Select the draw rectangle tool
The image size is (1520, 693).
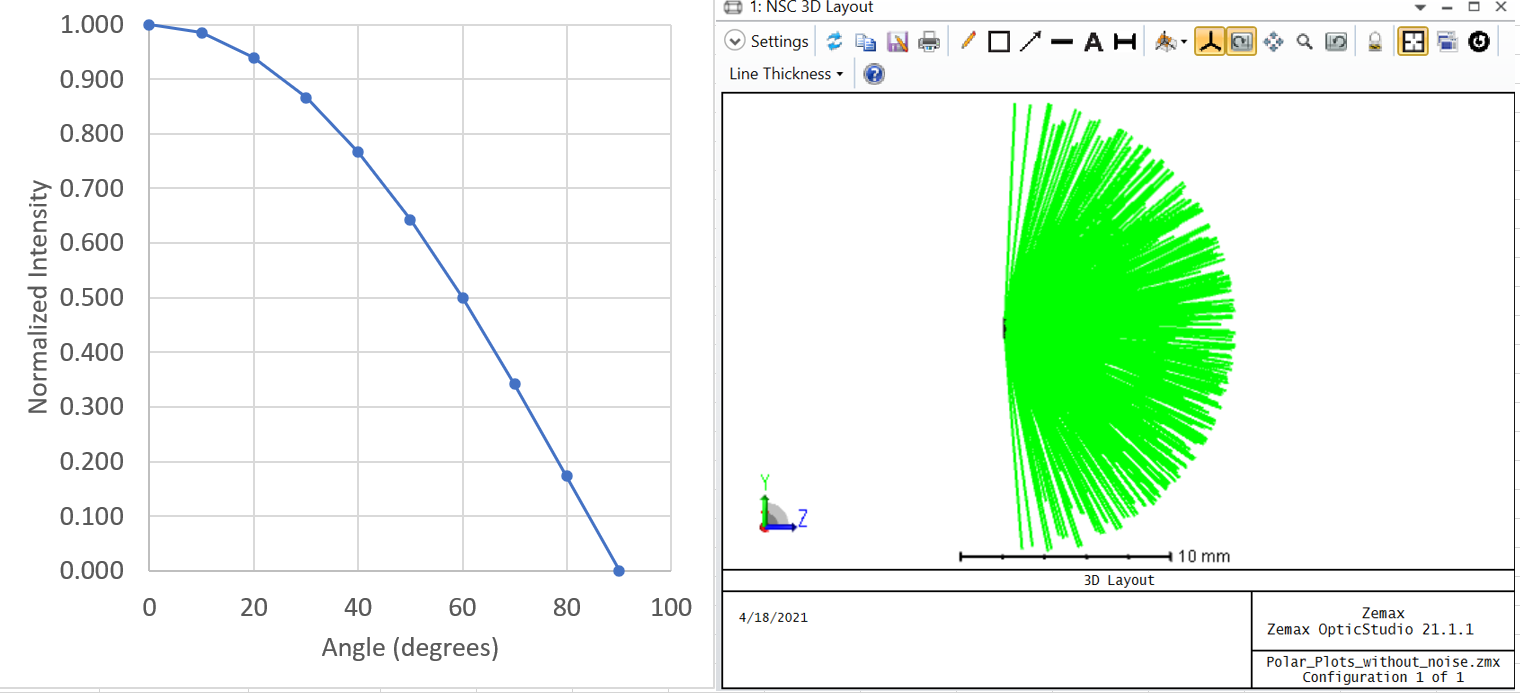point(998,41)
